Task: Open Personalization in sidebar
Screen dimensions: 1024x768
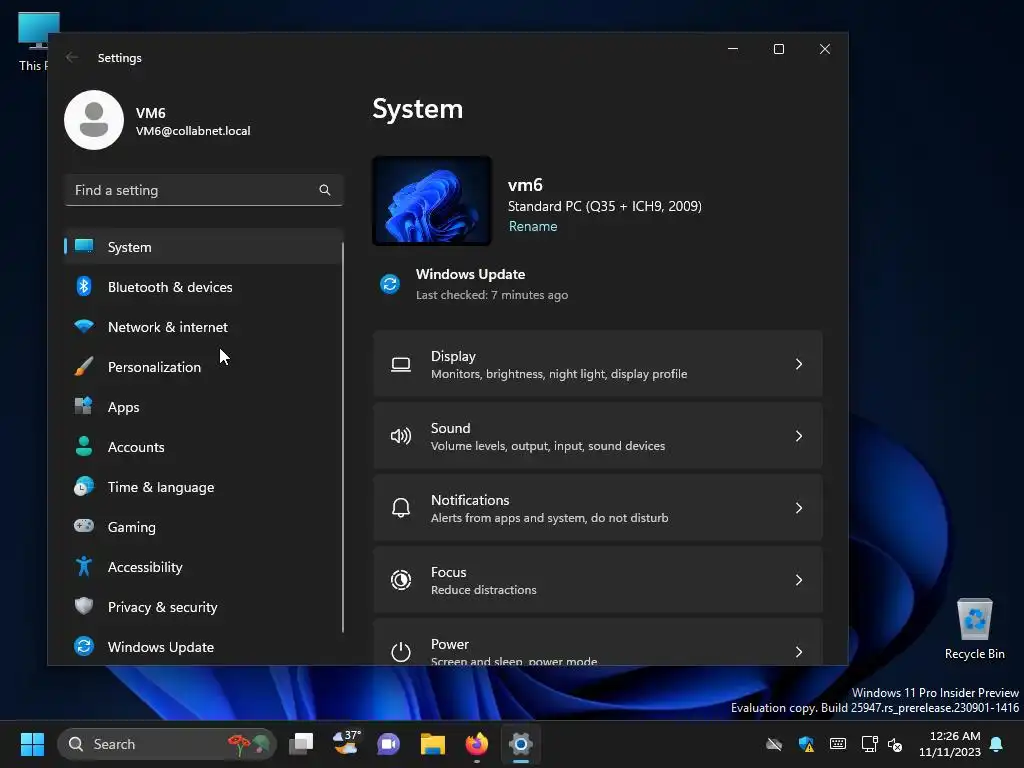Action: point(203,366)
